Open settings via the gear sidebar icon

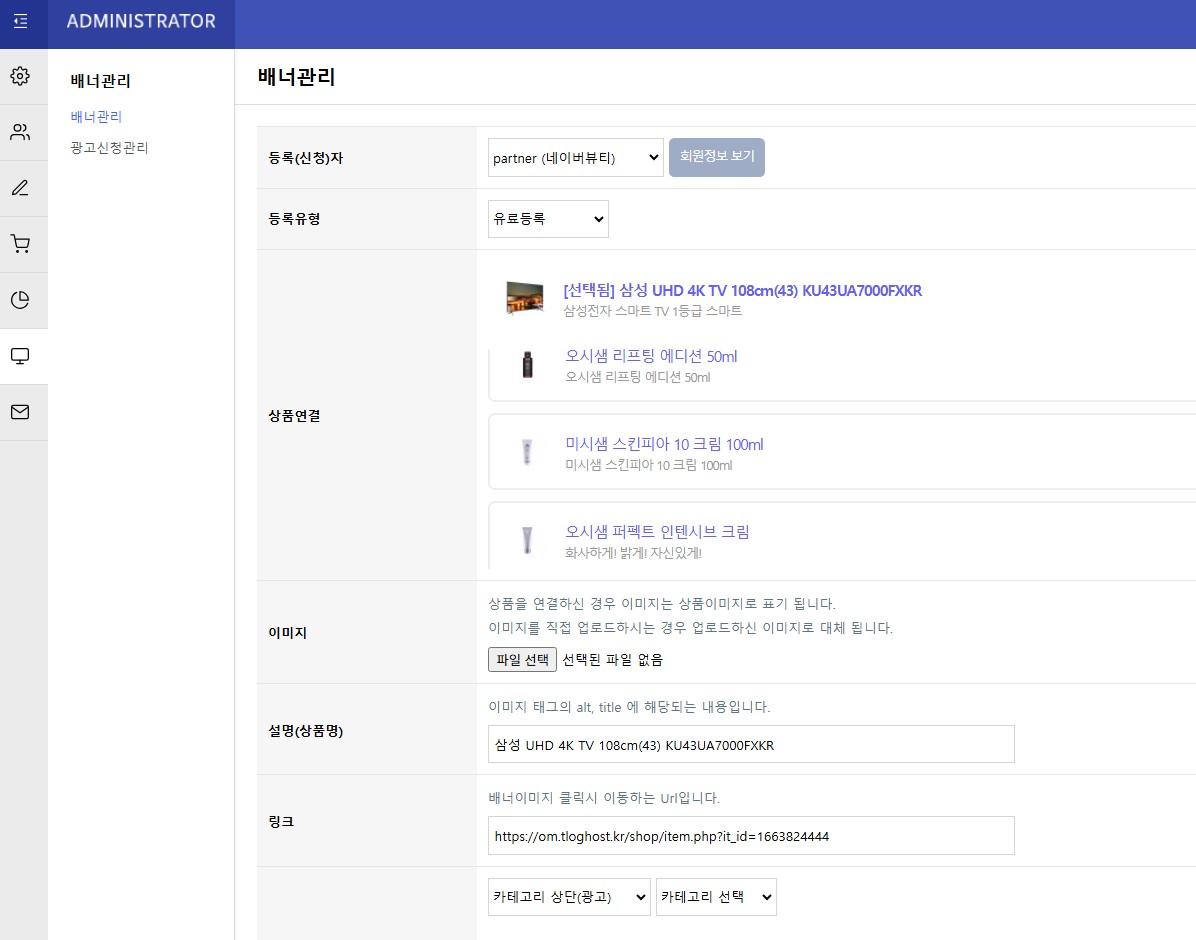click(x=20, y=76)
